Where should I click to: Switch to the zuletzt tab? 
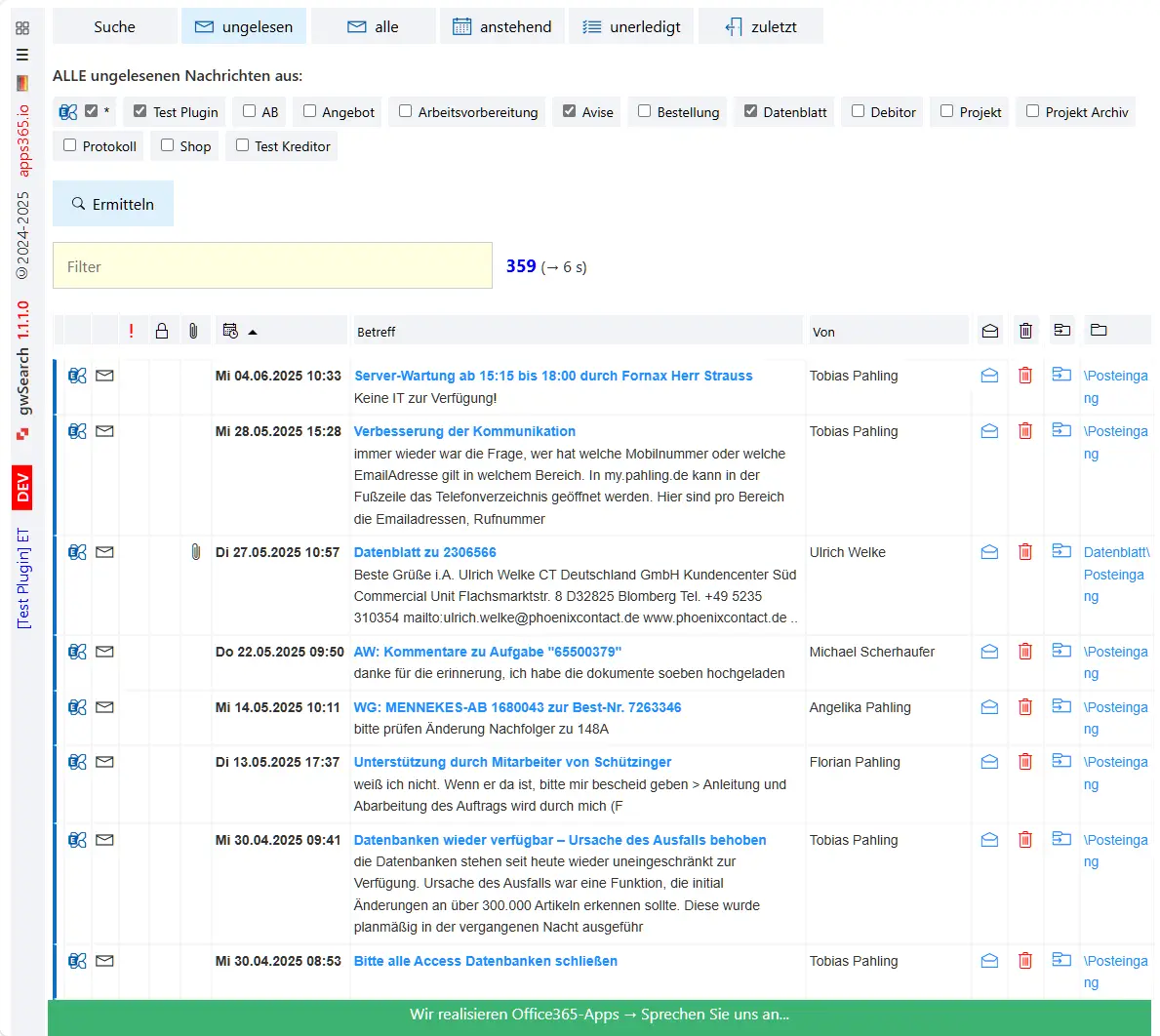tap(761, 26)
